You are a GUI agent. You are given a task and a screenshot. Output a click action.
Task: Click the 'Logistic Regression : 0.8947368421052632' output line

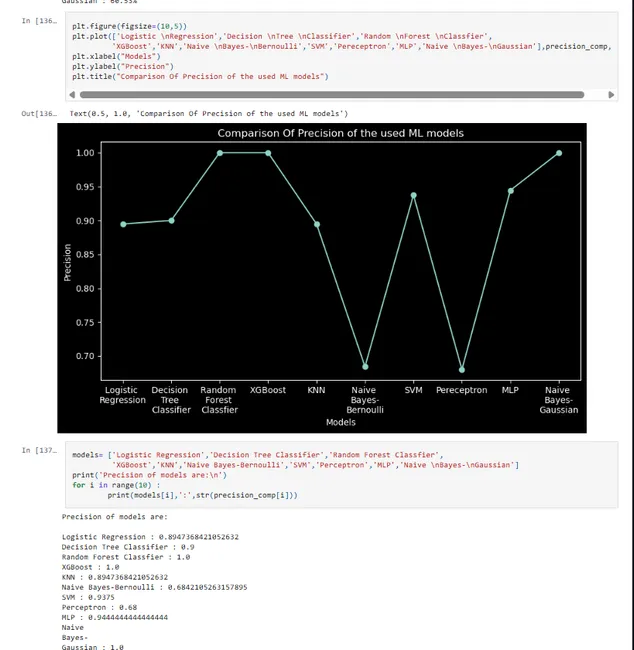150,537
